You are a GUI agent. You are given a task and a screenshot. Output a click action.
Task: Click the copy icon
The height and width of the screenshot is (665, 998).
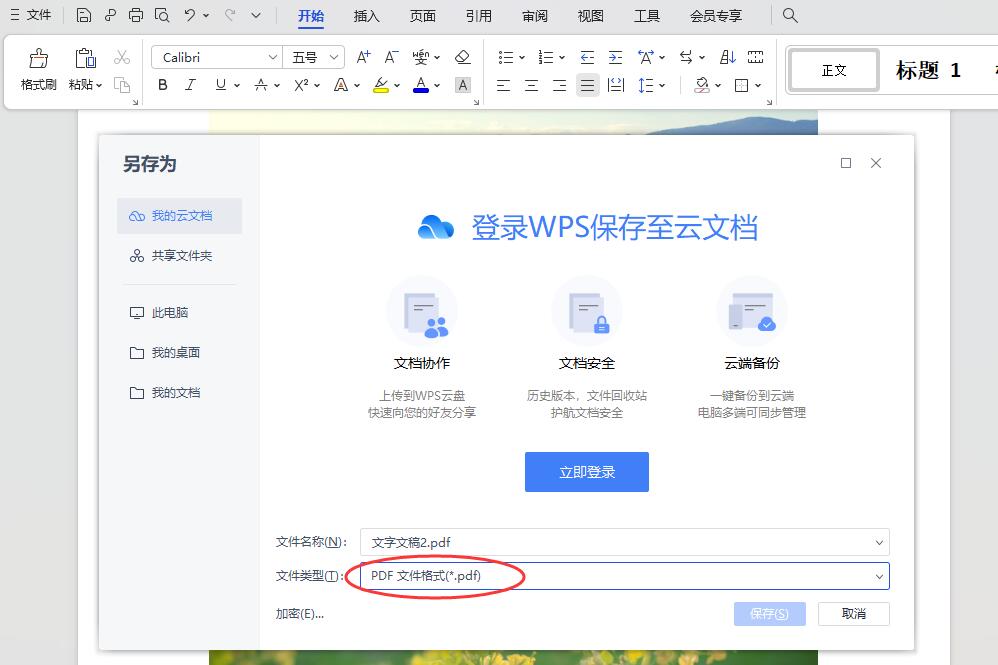pyautogui.click(x=122, y=85)
